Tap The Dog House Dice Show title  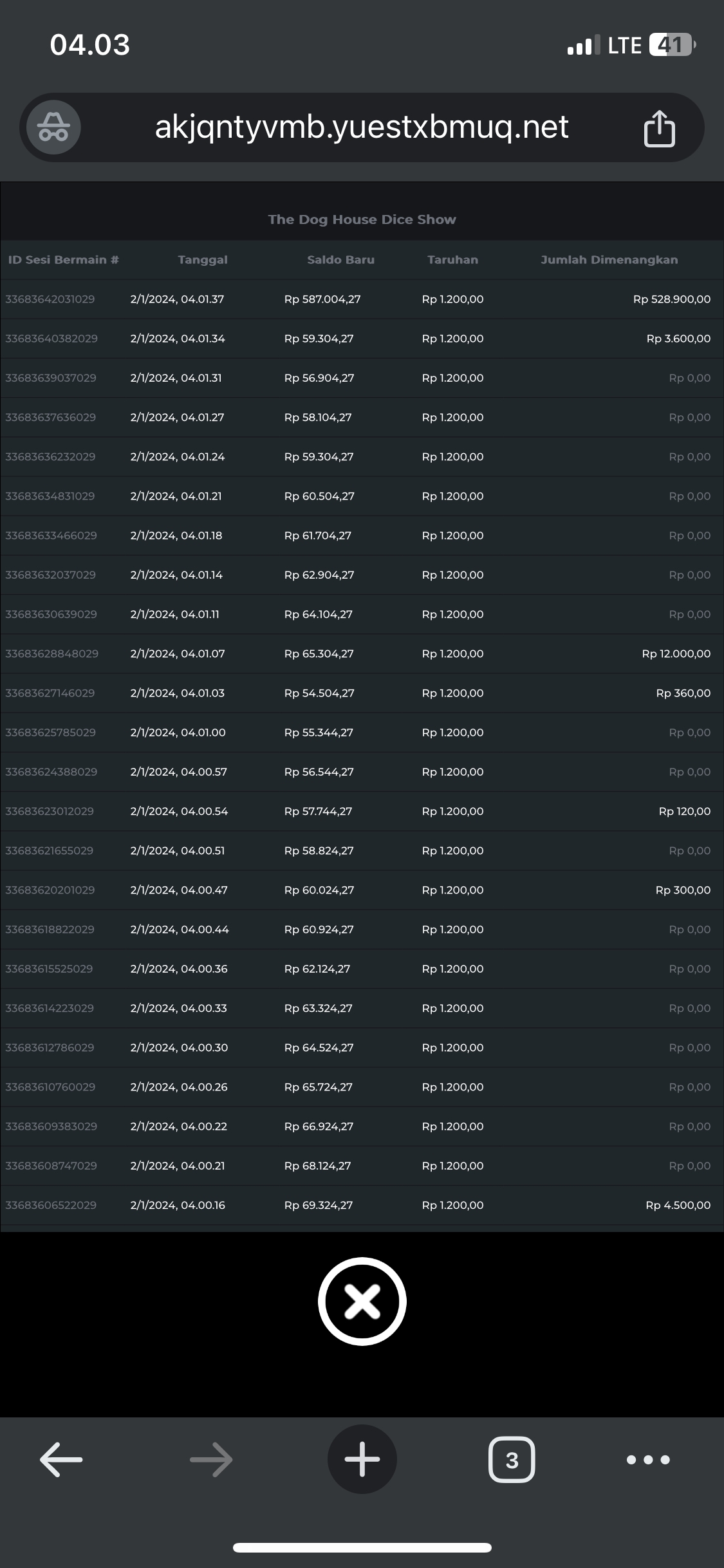[x=362, y=219]
